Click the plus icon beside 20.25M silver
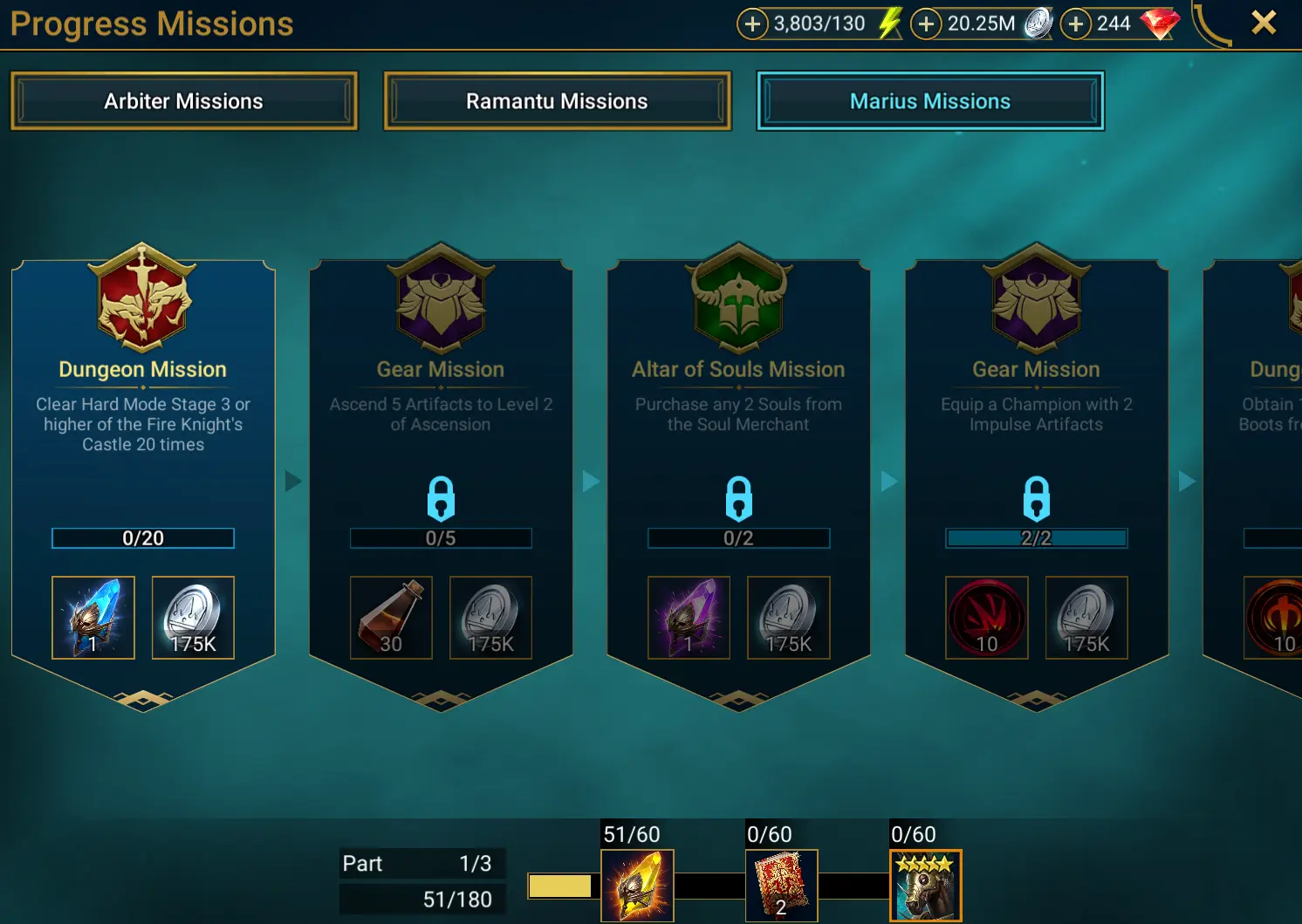1302x924 pixels. (926, 24)
